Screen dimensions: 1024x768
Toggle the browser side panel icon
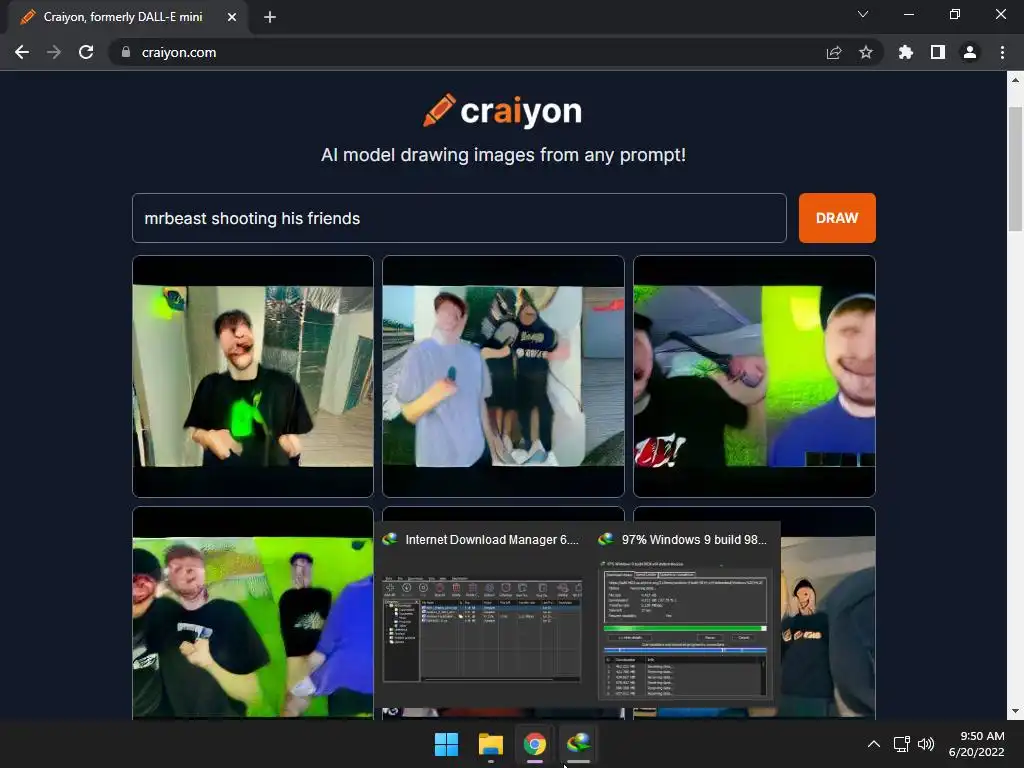pyautogui.click(x=938, y=52)
